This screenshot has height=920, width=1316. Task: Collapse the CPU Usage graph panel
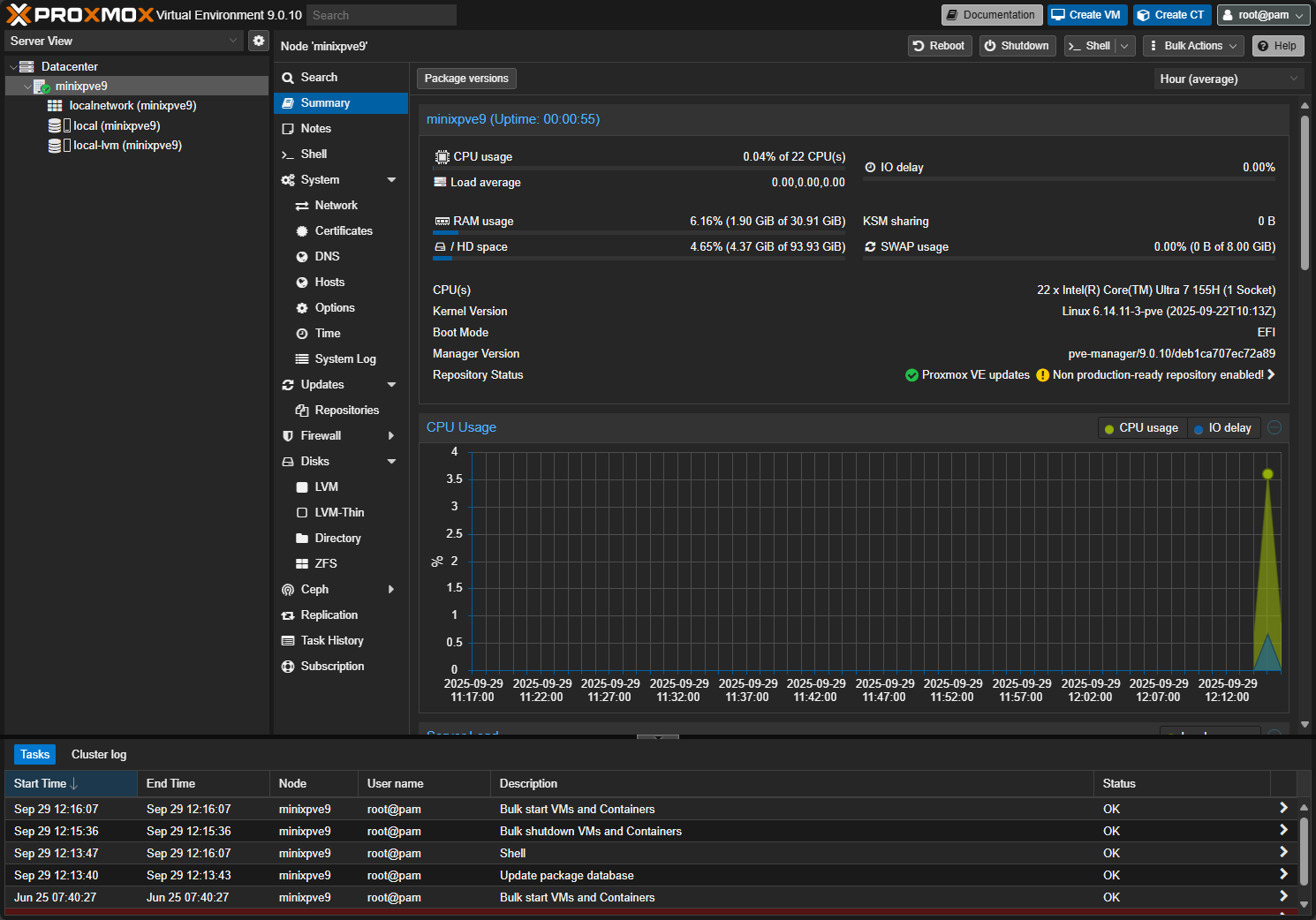coord(1274,427)
